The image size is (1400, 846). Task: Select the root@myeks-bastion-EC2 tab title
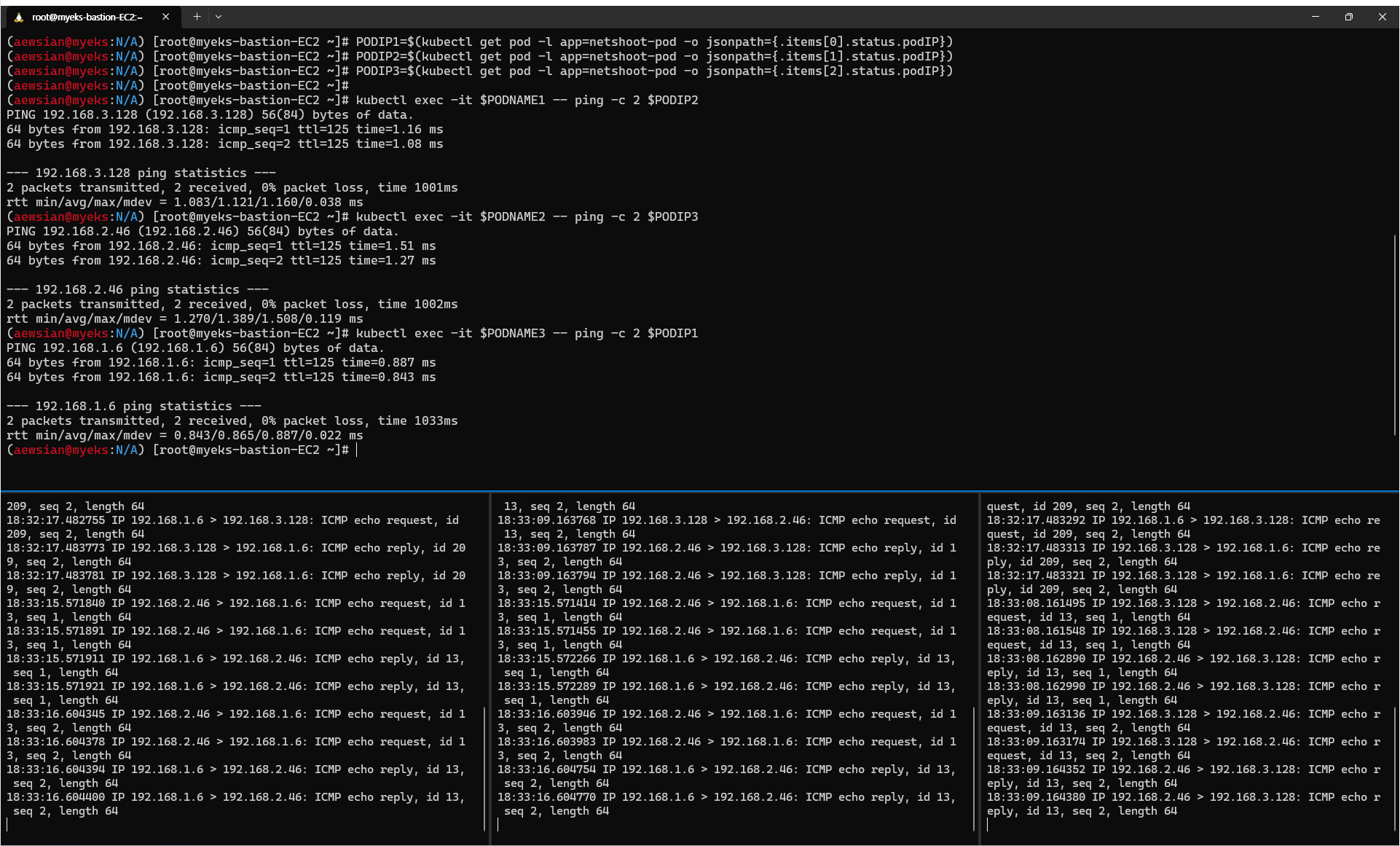click(87, 17)
